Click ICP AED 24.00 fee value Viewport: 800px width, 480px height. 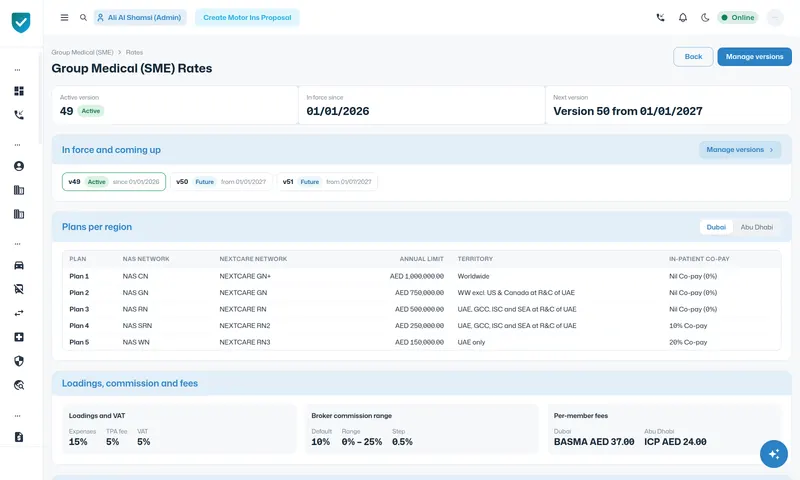[675, 442]
